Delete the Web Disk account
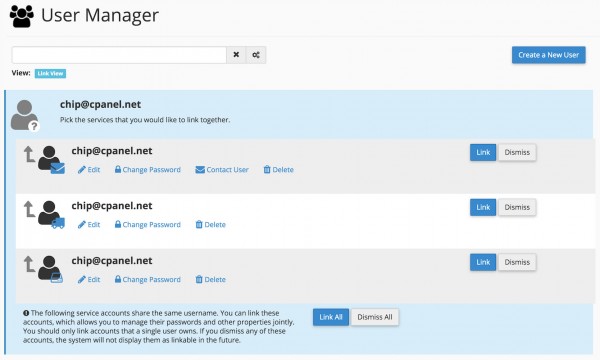The width and height of the screenshot is (600, 360). (x=210, y=279)
